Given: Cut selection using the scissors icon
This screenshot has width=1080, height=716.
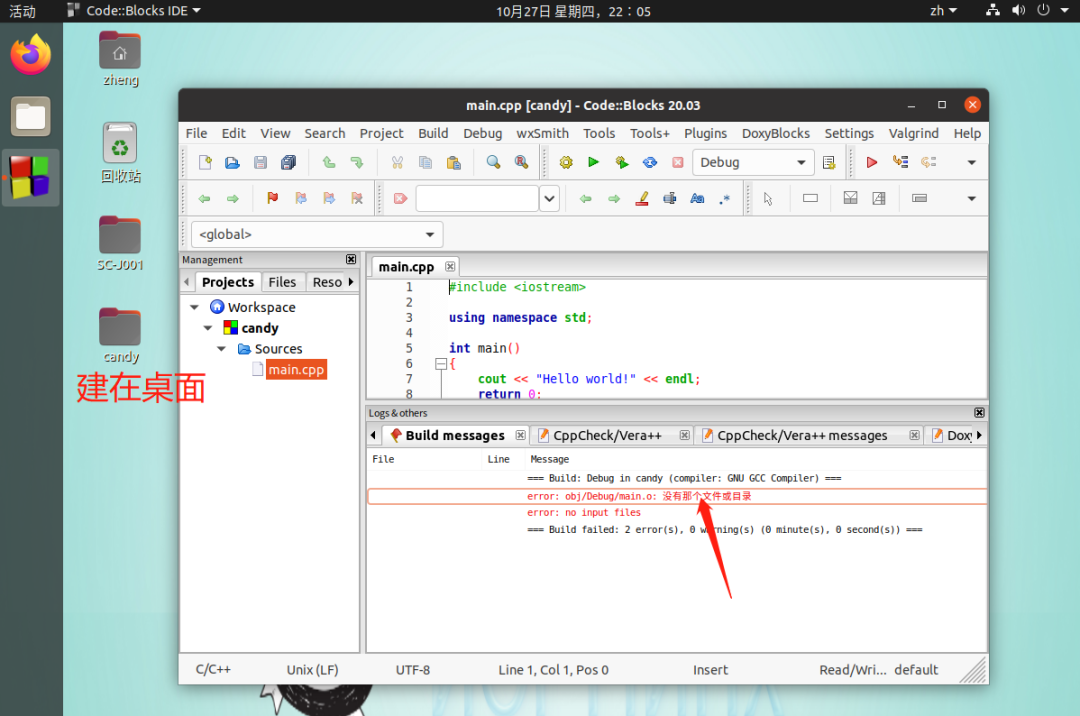Looking at the screenshot, I should click(397, 162).
